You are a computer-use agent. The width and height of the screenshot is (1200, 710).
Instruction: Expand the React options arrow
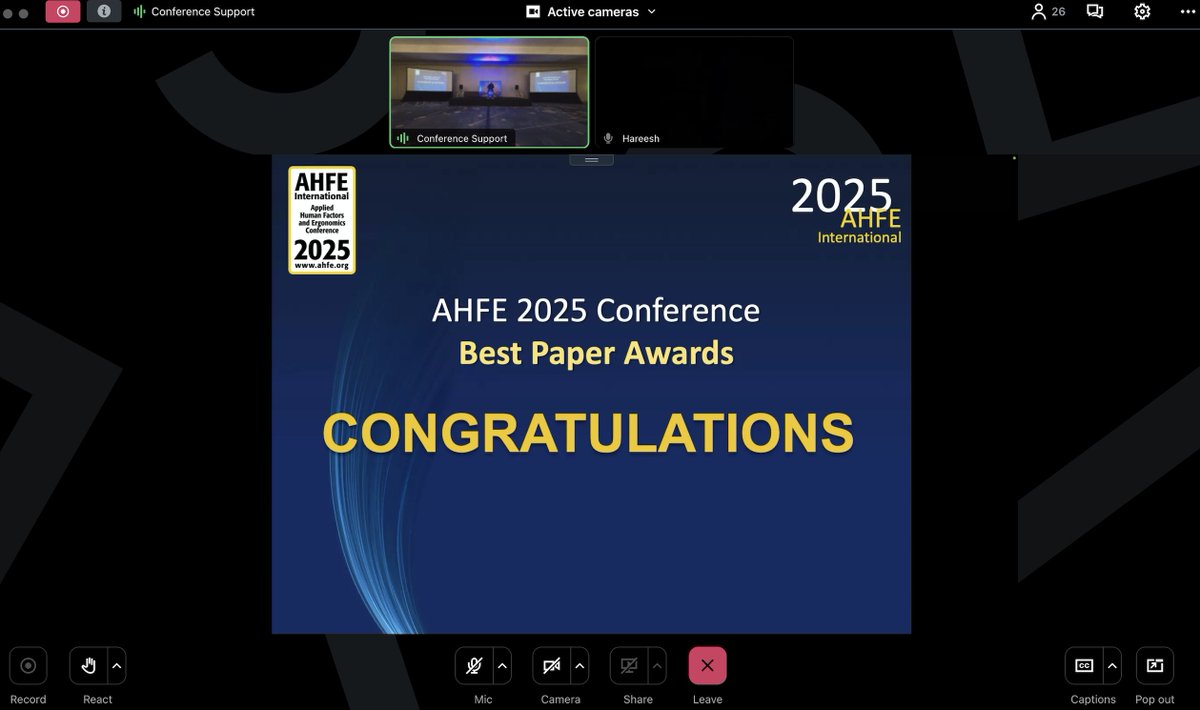pos(117,666)
